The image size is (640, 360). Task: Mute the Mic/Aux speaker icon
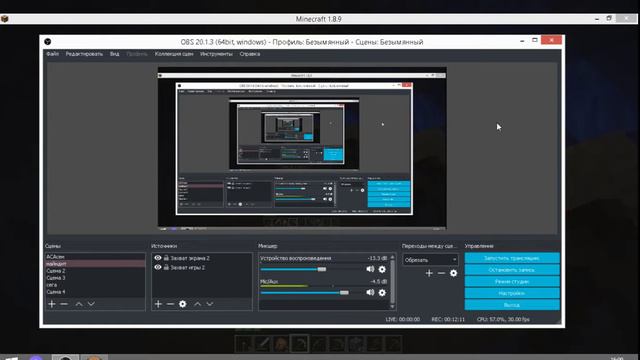(x=370, y=292)
